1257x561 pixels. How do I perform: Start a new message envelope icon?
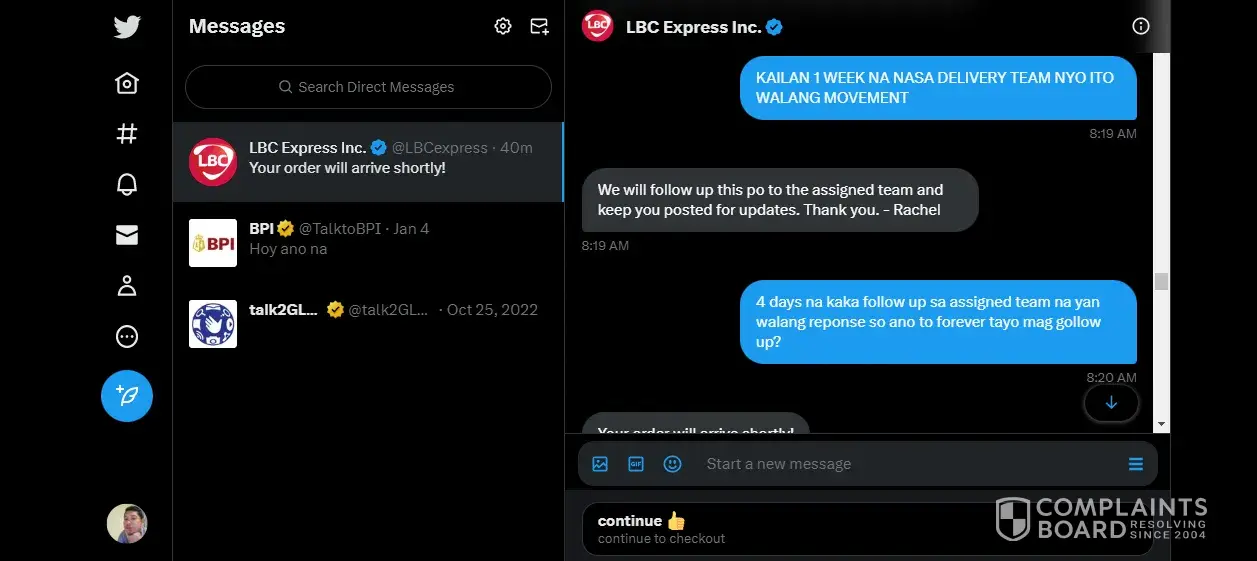[x=539, y=27]
